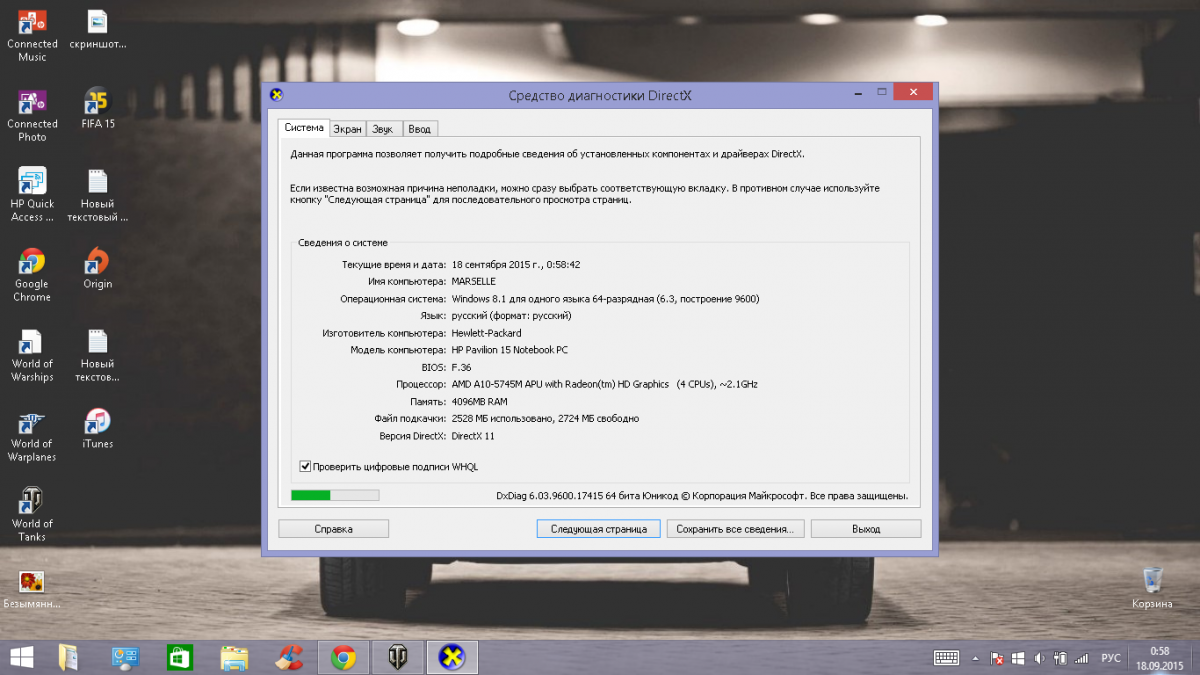Click the DirectX title bar icon
Viewport: 1200px width, 675px height.
277,95
